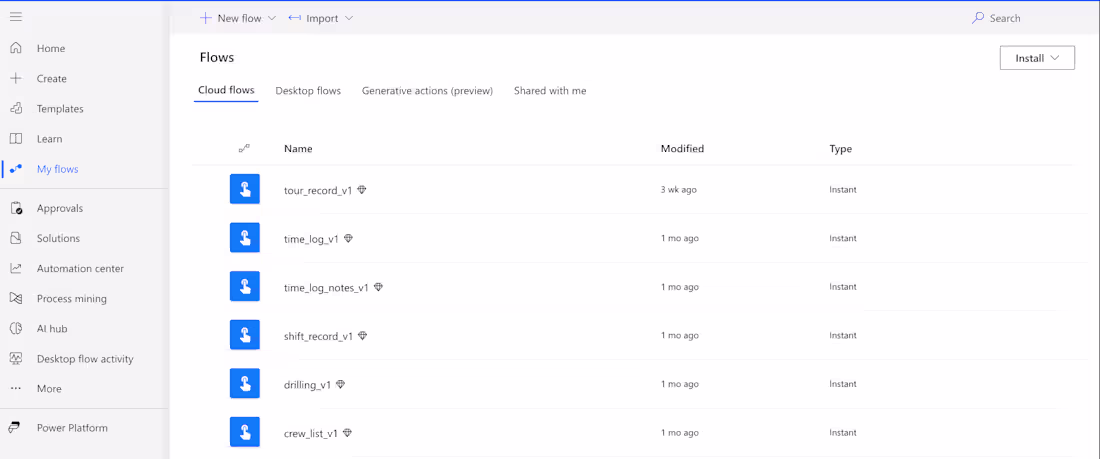
Task: Switch to the Desktop flows tab
Action: coord(308,91)
